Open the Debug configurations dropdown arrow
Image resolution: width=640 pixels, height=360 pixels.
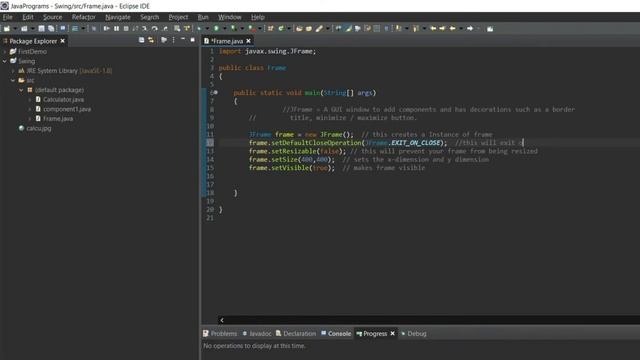pyautogui.click(x=207, y=29)
